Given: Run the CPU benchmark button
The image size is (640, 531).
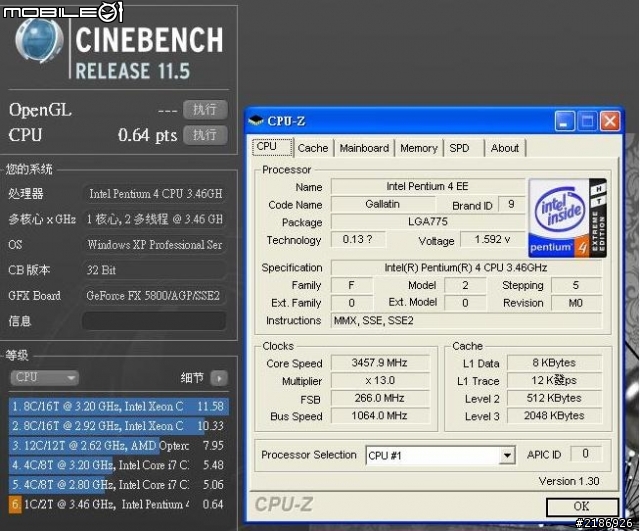Looking at the screenshot, I should point(205,135).
